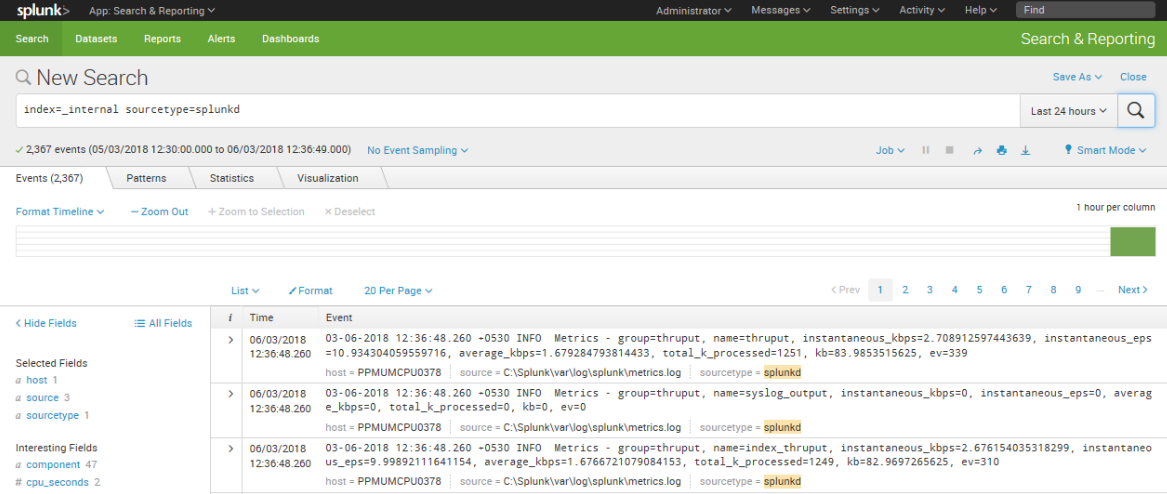Click the Format button
1167x494 pixels.
(x=311, y=291)
